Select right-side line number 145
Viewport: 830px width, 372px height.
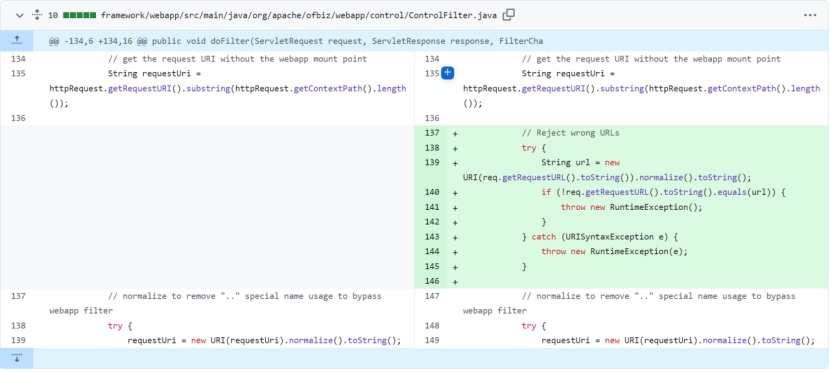click(x=432, y=266)
